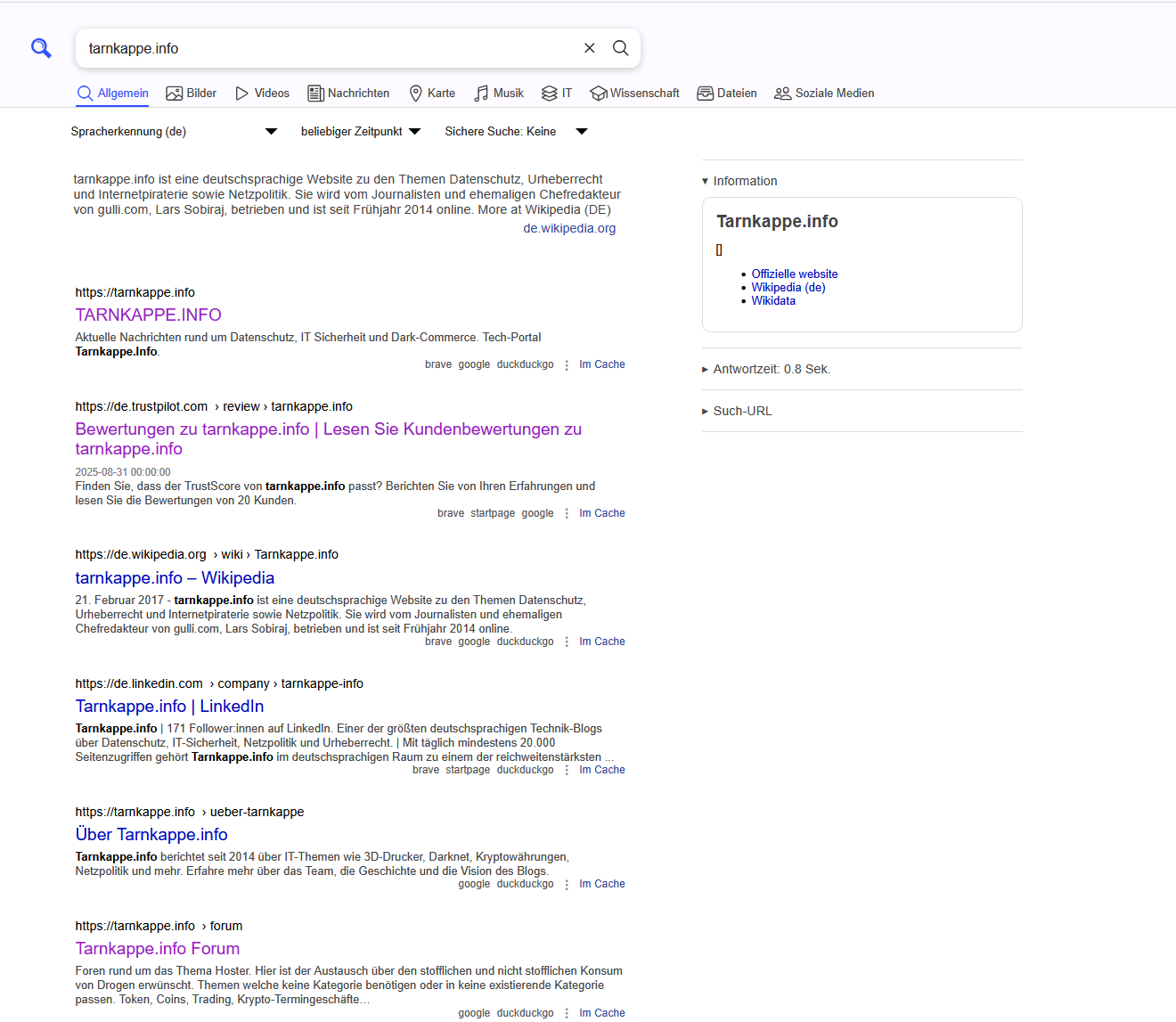Open the Bilder image search tab
Image resolution: width=1176 pixels, height=1022 pixels.
[192, 94]
